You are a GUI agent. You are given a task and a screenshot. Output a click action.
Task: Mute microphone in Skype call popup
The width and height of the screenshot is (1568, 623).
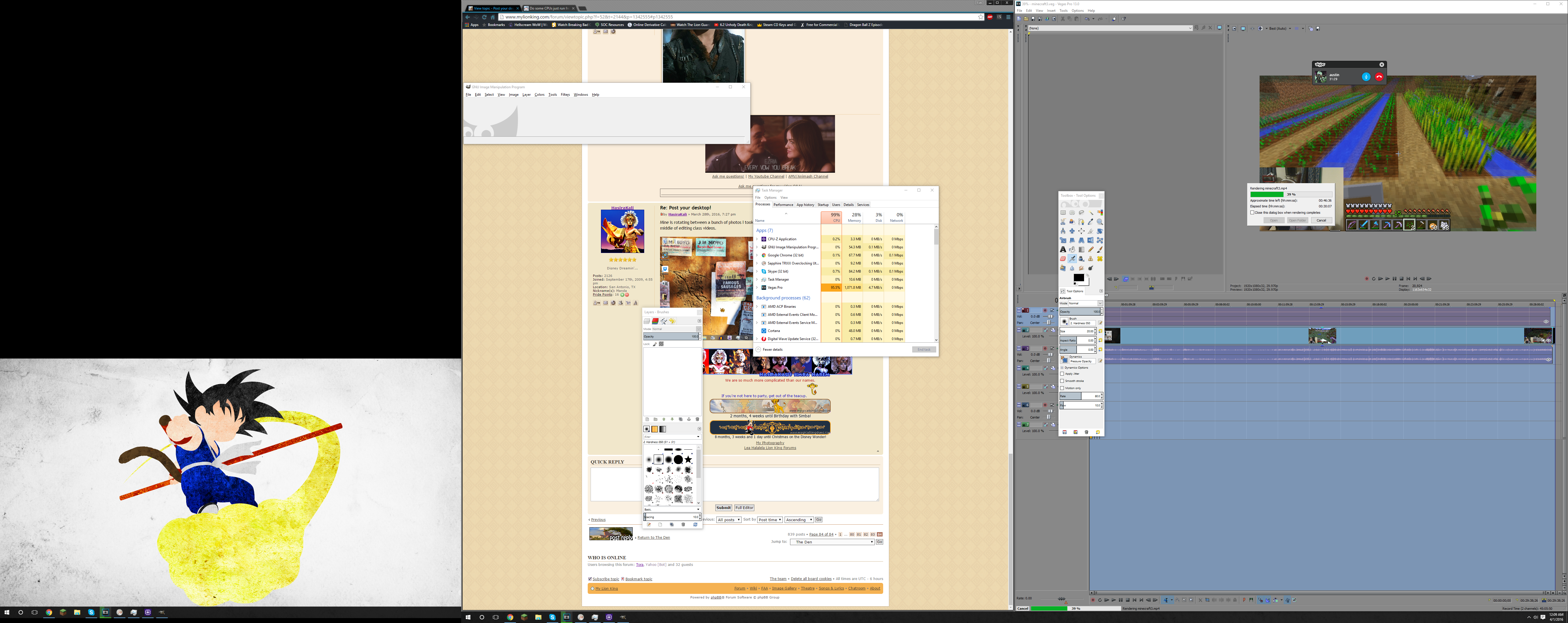coord(1366,77)
